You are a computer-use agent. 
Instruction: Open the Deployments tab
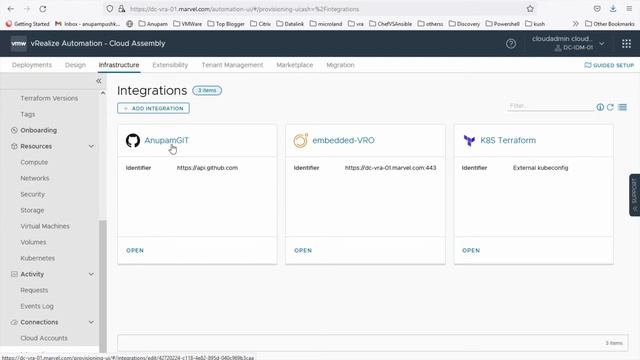[32, 65]
